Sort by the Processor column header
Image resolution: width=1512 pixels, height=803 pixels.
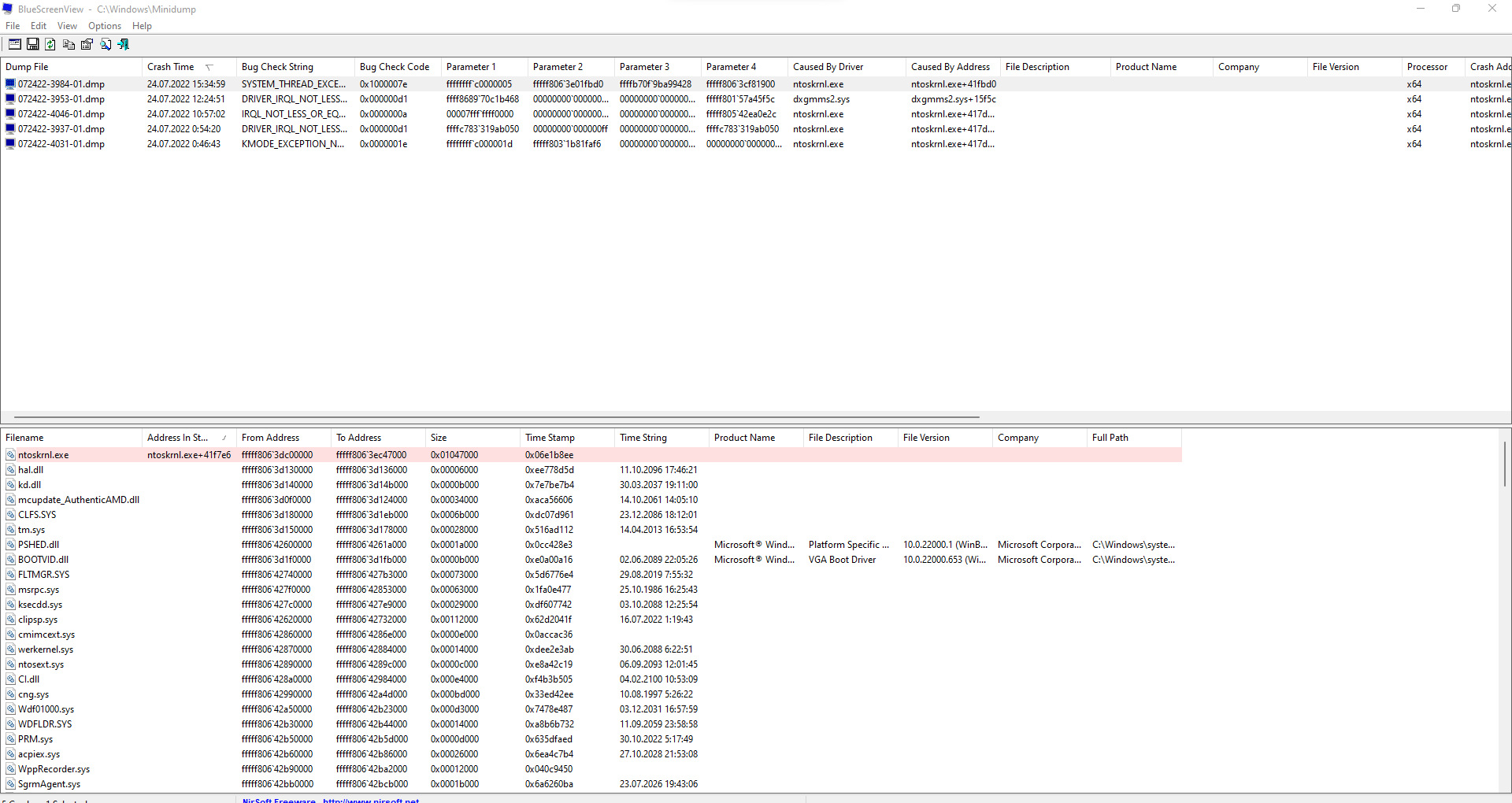pos(1433,67)
